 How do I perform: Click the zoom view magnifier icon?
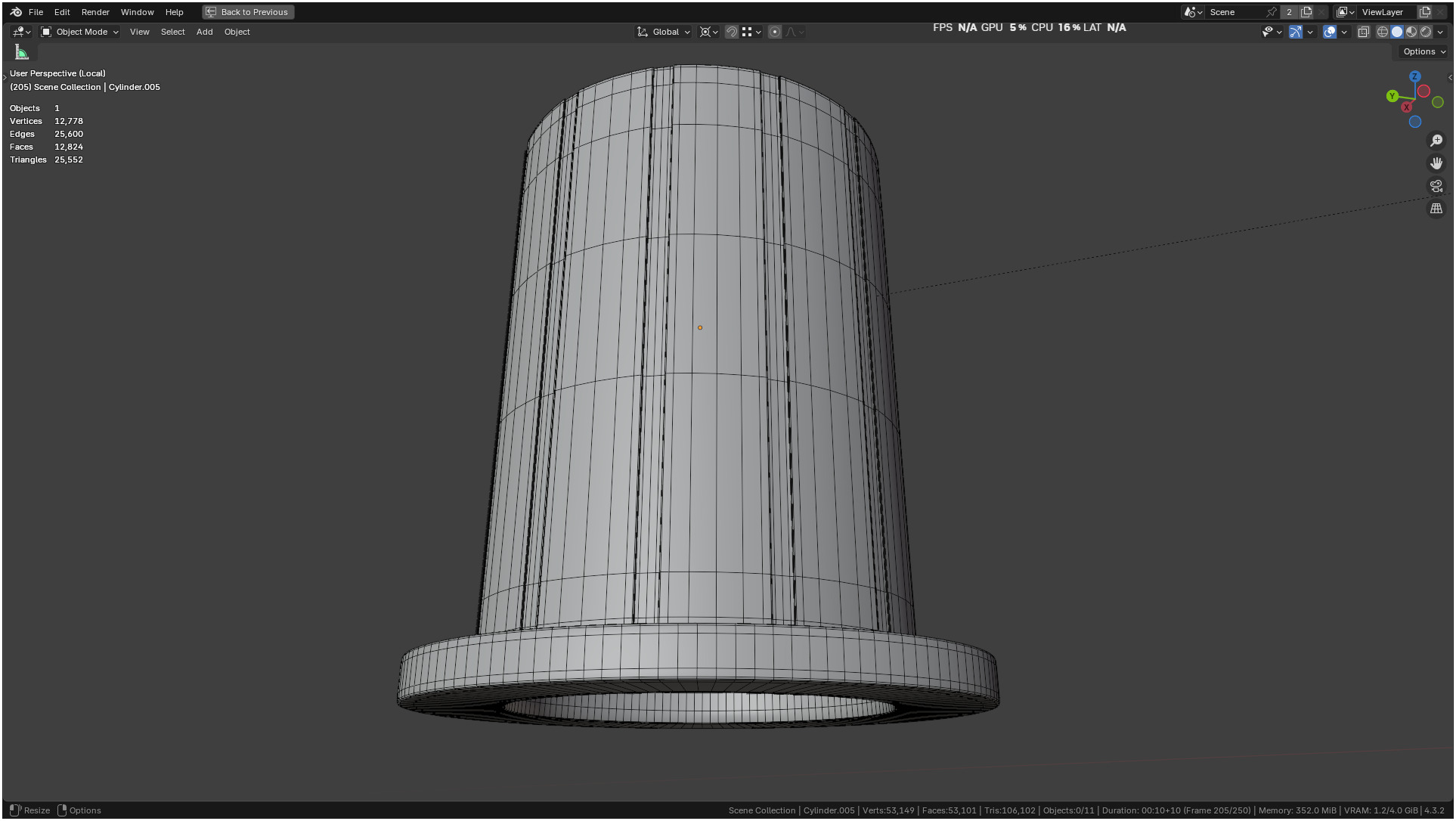(1436, 141)
